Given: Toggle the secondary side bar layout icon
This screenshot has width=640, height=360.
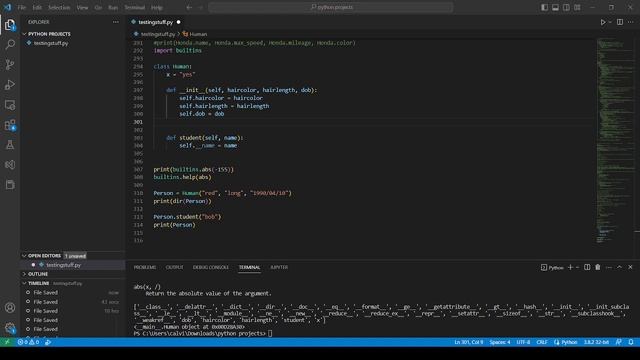Looking at the screenshot, I should click(x=566, y=7).
